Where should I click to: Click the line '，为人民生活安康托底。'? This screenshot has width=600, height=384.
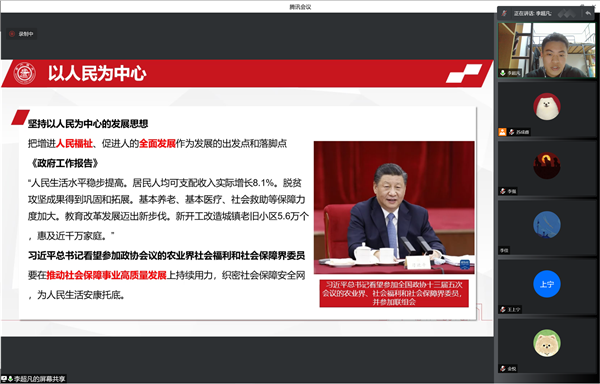tap(77, 295)
